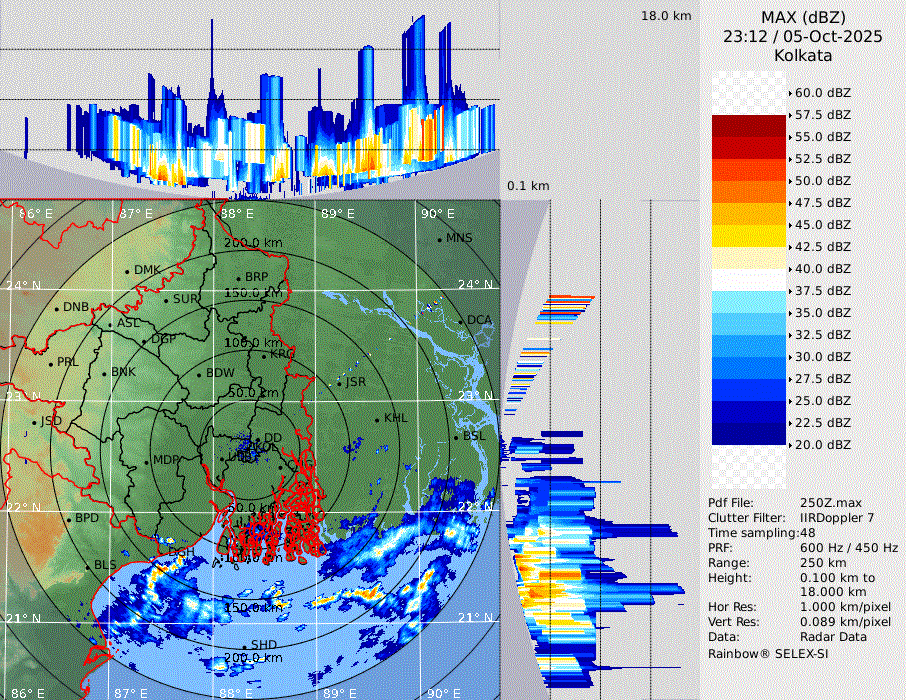Click the 55.0 dBZ legend label

pyautogui.click(x=823, y=136)
